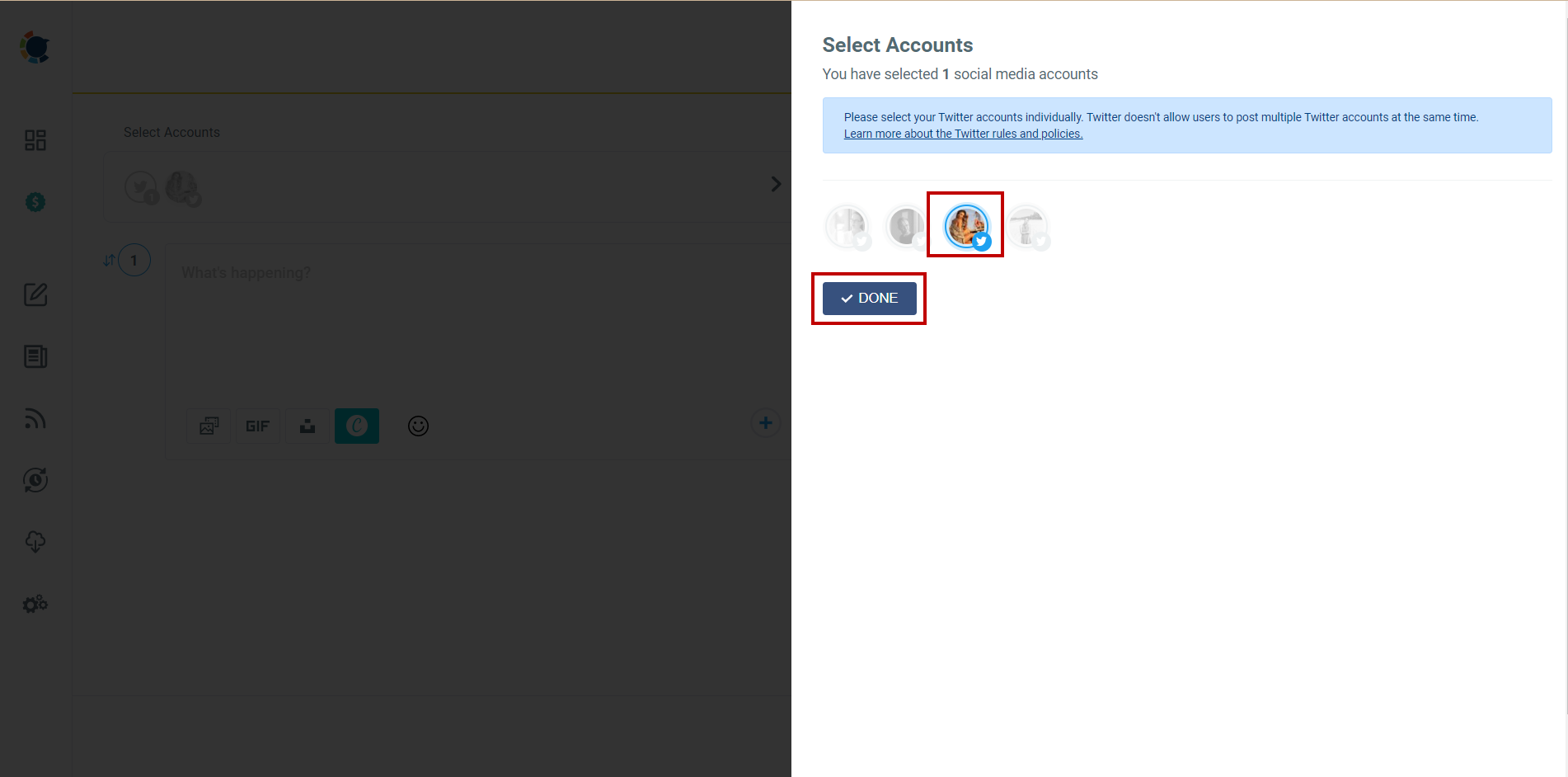Select the dollar badge icon in sidebar

[35, 201]
